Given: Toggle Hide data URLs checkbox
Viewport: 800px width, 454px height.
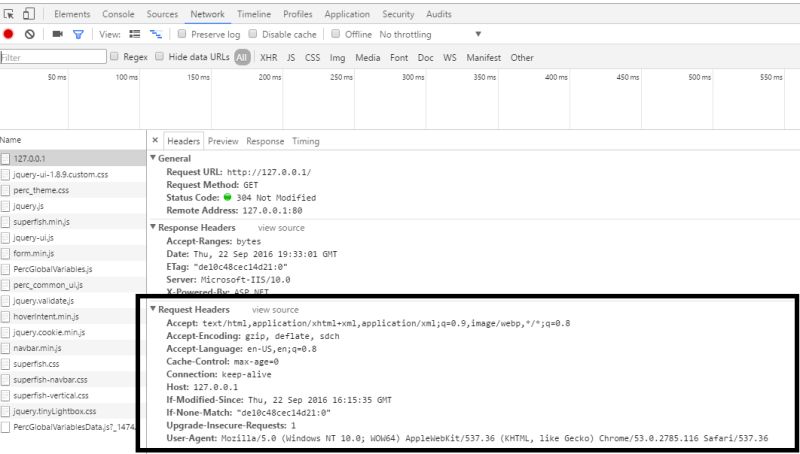Looking at the screenshot, I should click(x=160, y=57).
